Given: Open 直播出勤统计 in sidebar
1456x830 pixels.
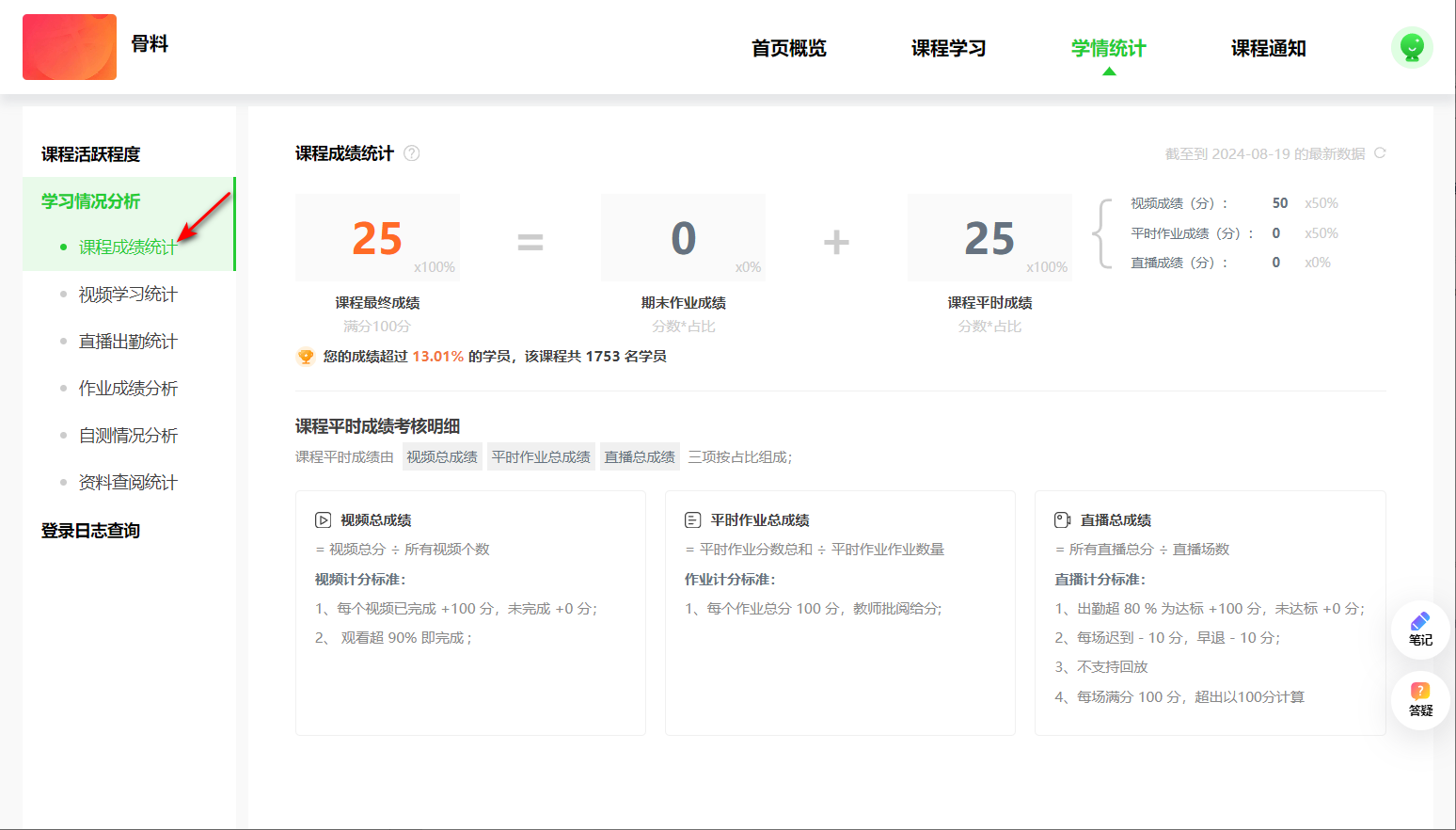Looking at the screenshot, I should [128, 342].
